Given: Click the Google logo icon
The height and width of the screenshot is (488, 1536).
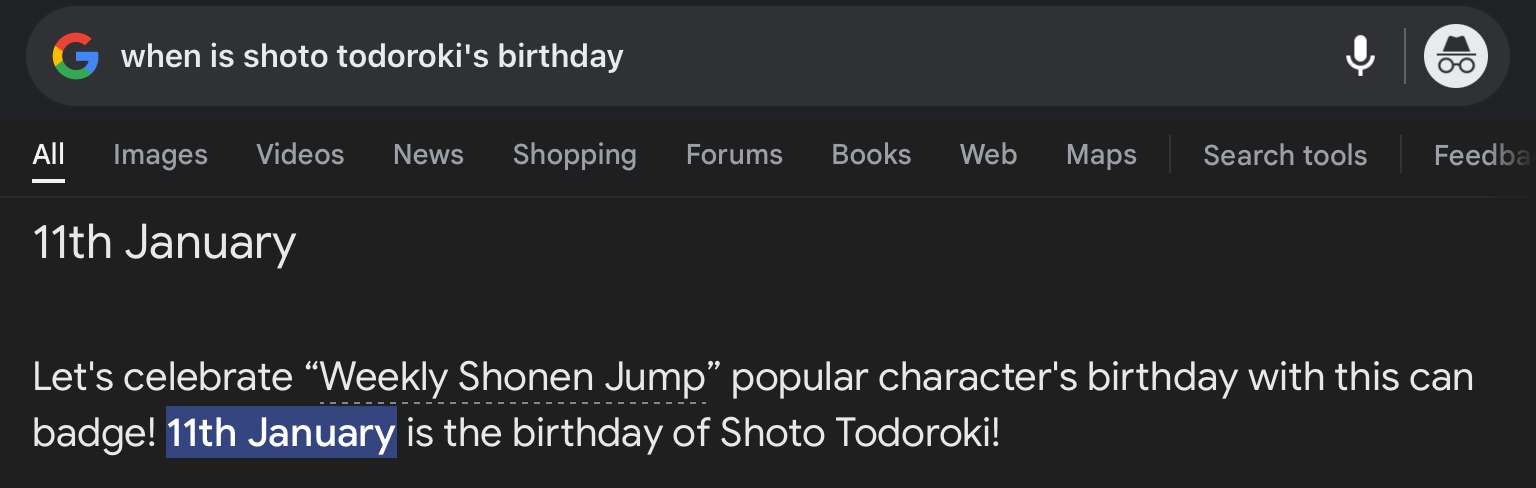Looking at the screenshot, I should (76, 56).
